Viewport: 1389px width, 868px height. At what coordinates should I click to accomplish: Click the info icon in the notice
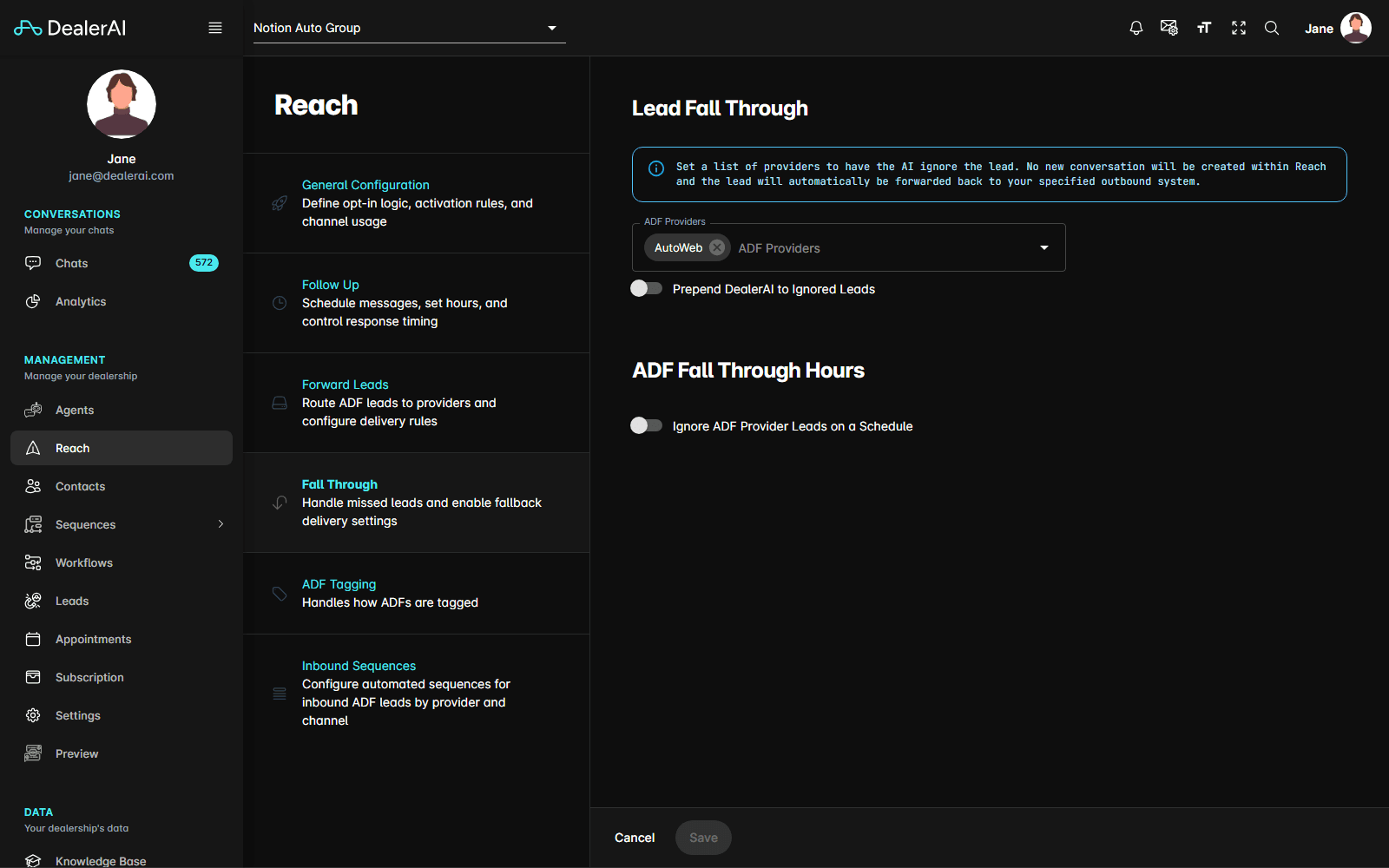(x=656, y=168)
